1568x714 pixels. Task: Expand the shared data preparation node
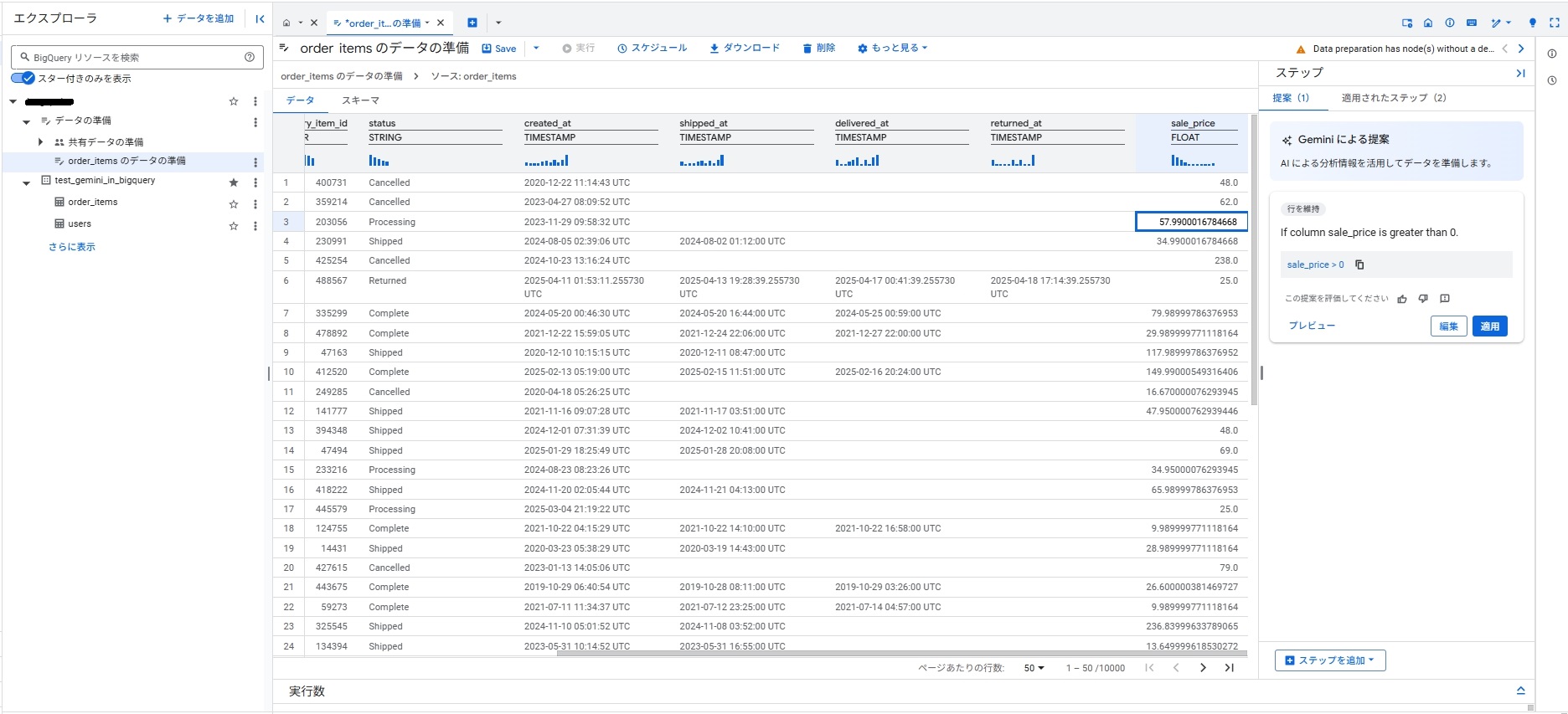coord(40,142)
